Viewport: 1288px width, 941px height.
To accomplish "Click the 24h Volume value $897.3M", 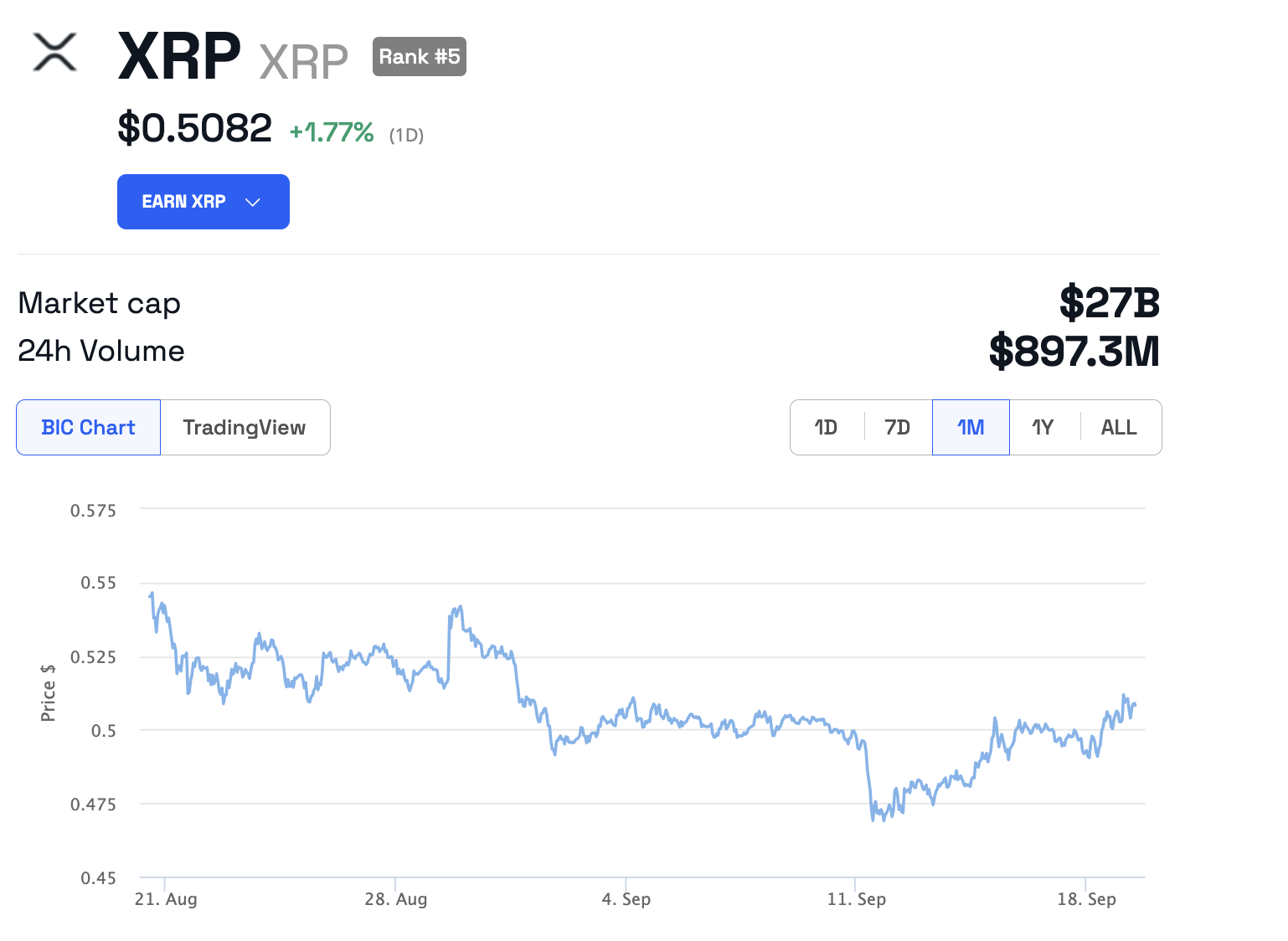I will [x=1074, y=352].
